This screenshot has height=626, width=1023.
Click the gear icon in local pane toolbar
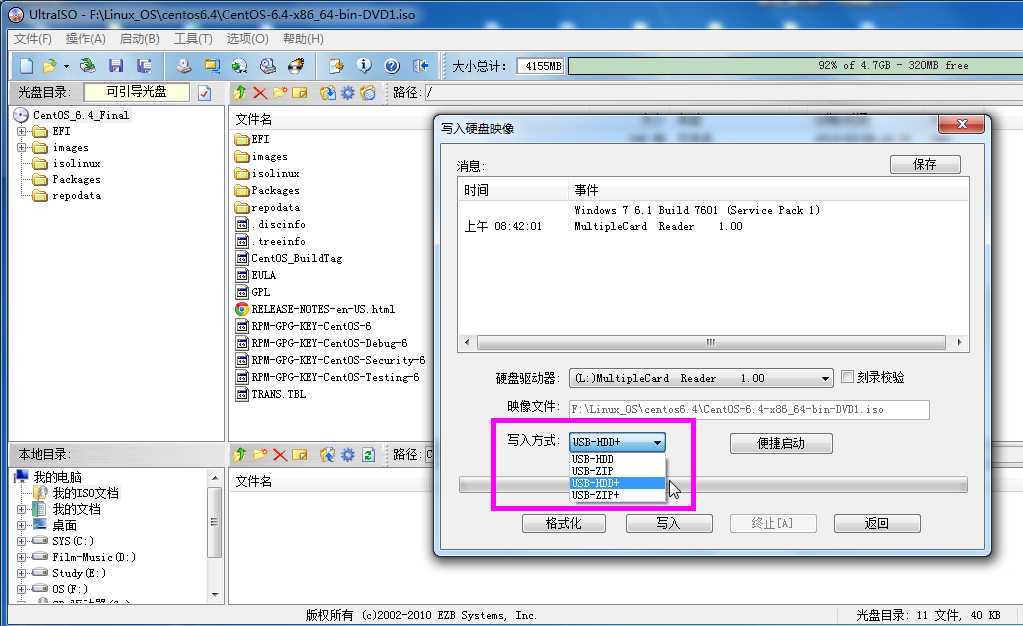coord(348,454)
